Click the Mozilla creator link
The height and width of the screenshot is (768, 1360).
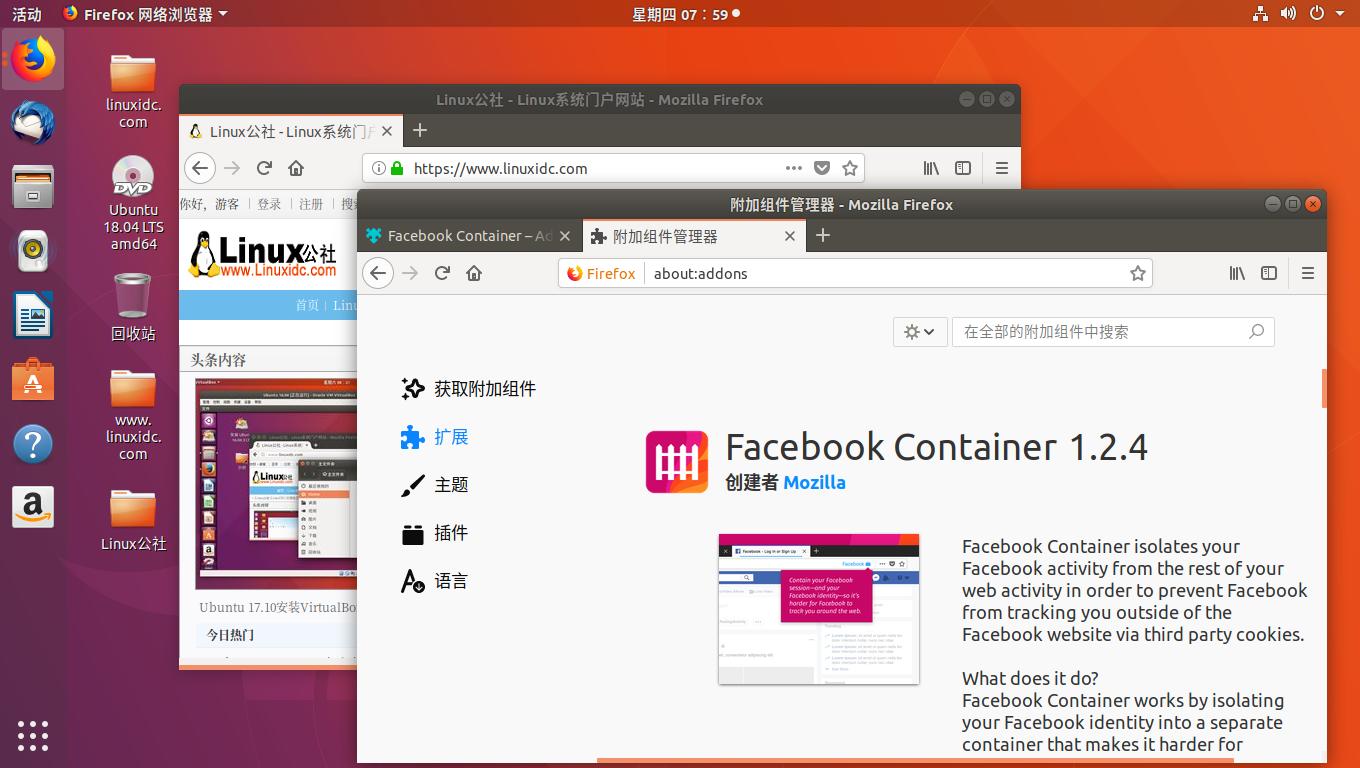pos(814,482)
